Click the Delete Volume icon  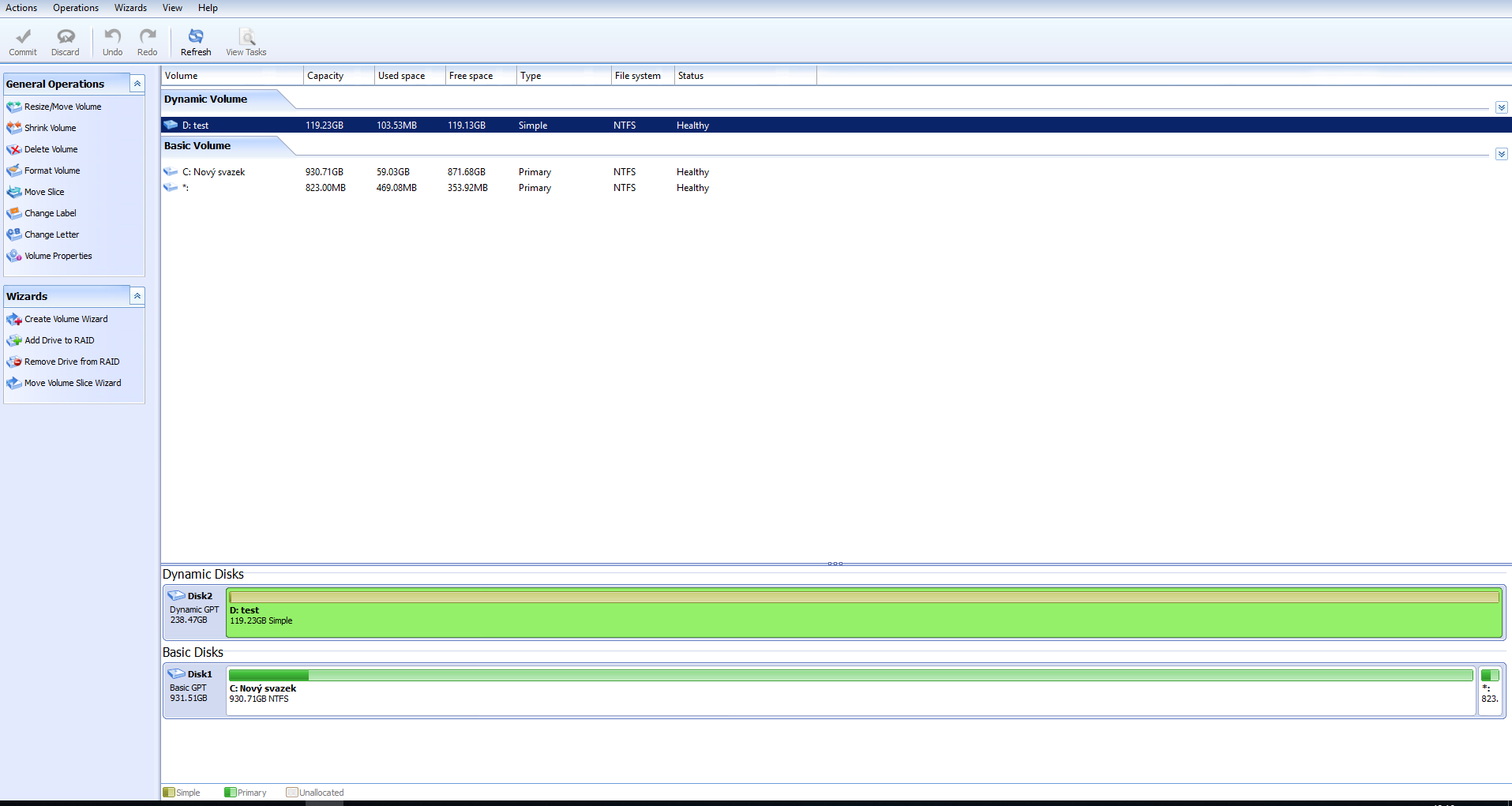pyautogui.click(x=14, y=149)
